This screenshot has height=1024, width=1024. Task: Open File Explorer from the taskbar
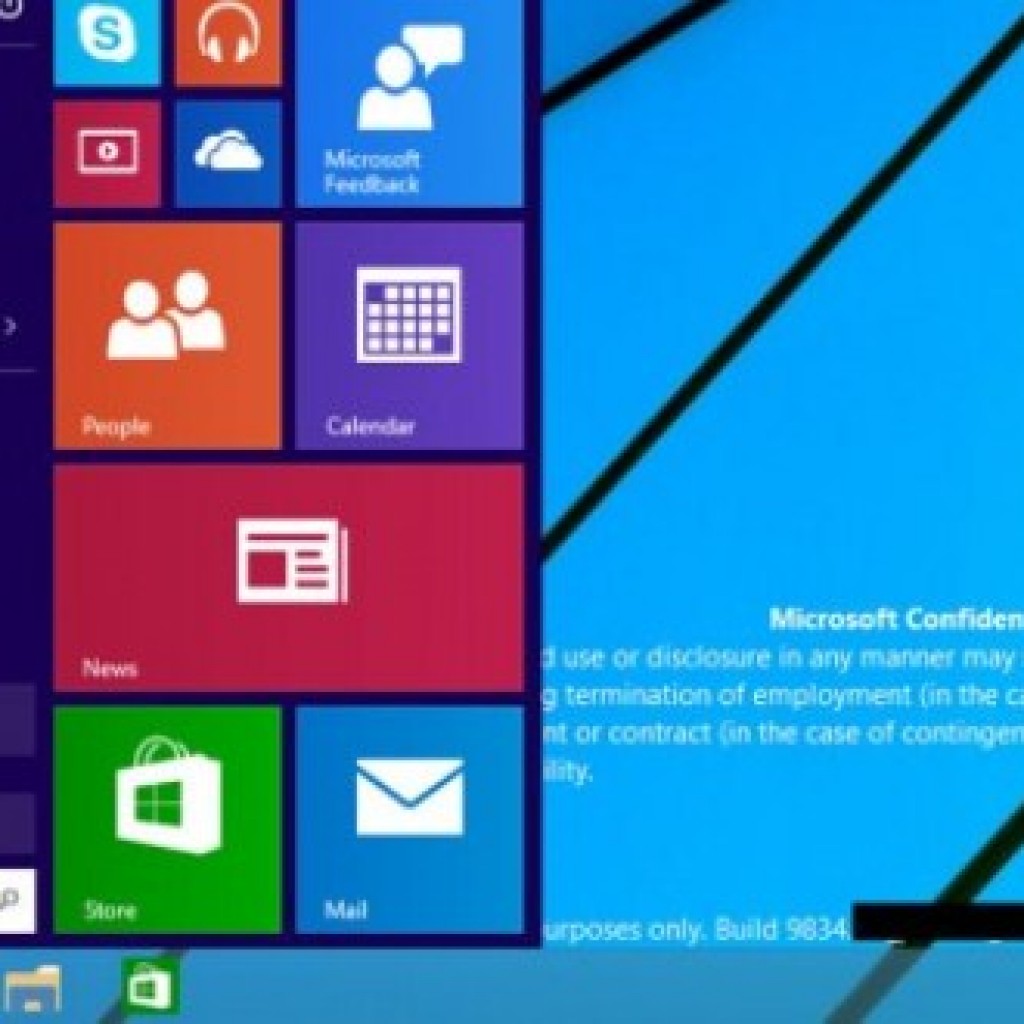click(31, 987)
